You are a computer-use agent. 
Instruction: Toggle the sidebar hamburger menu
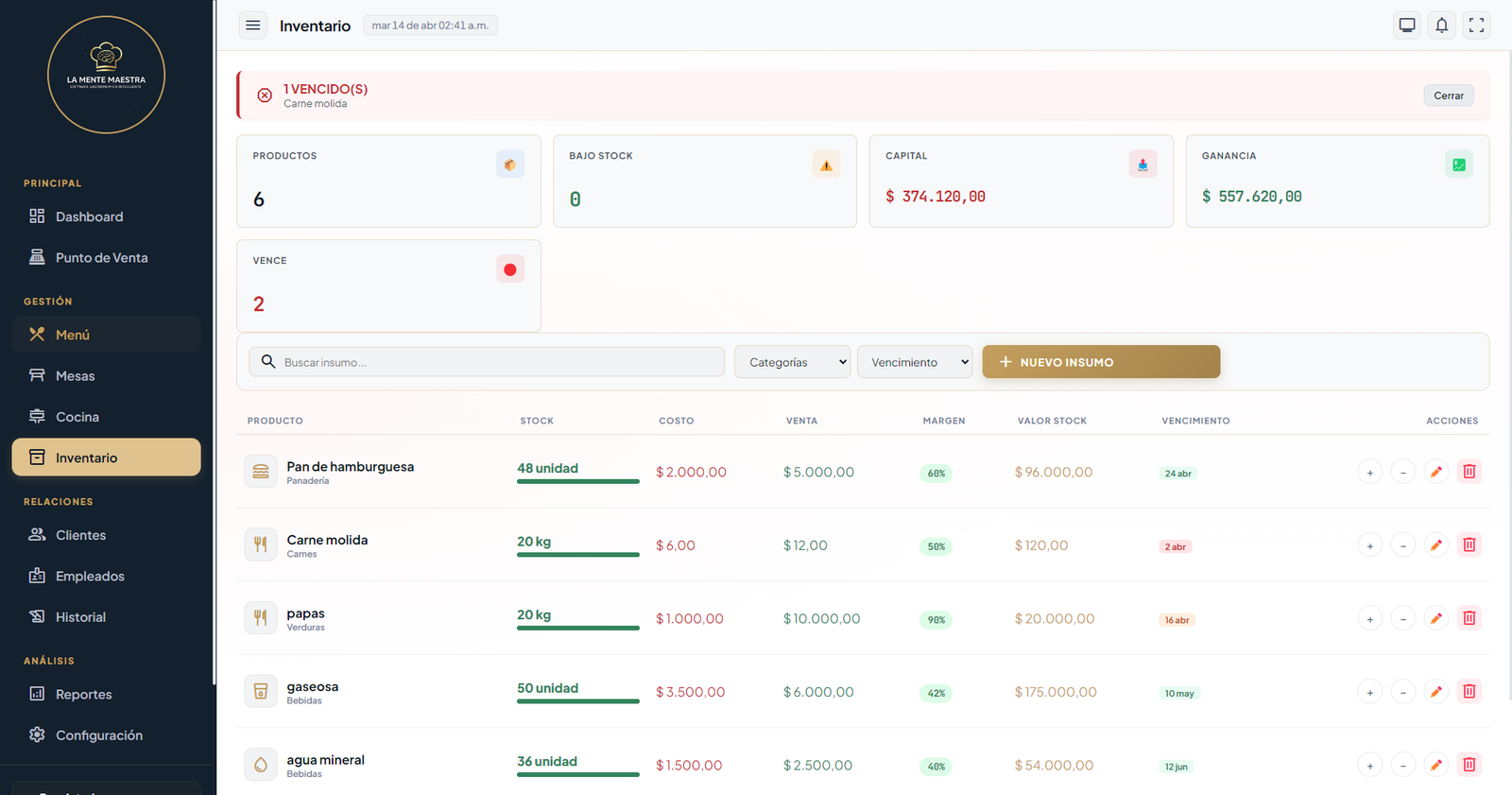coord(252,26)
